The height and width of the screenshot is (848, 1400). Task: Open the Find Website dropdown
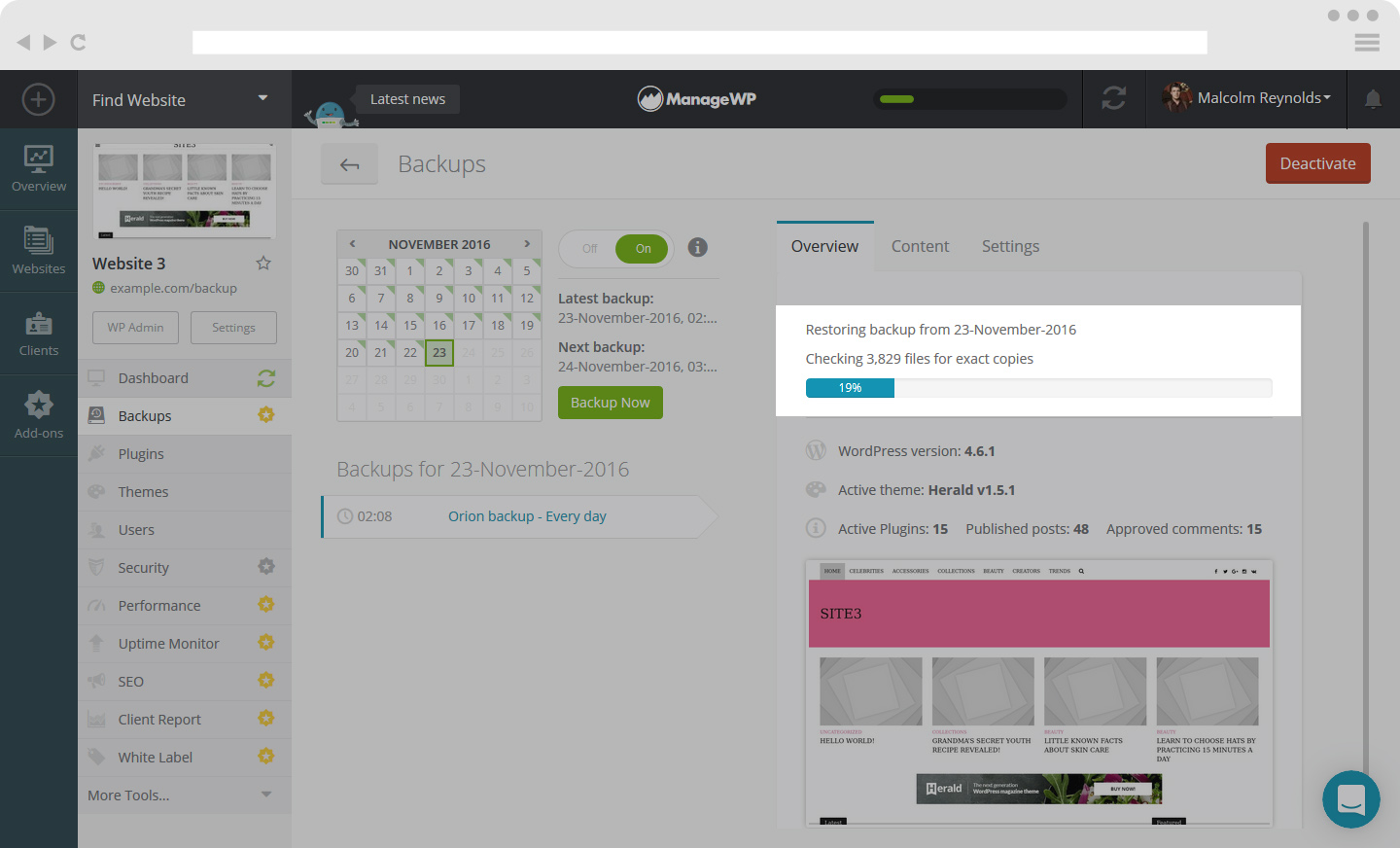click(184, 99)
